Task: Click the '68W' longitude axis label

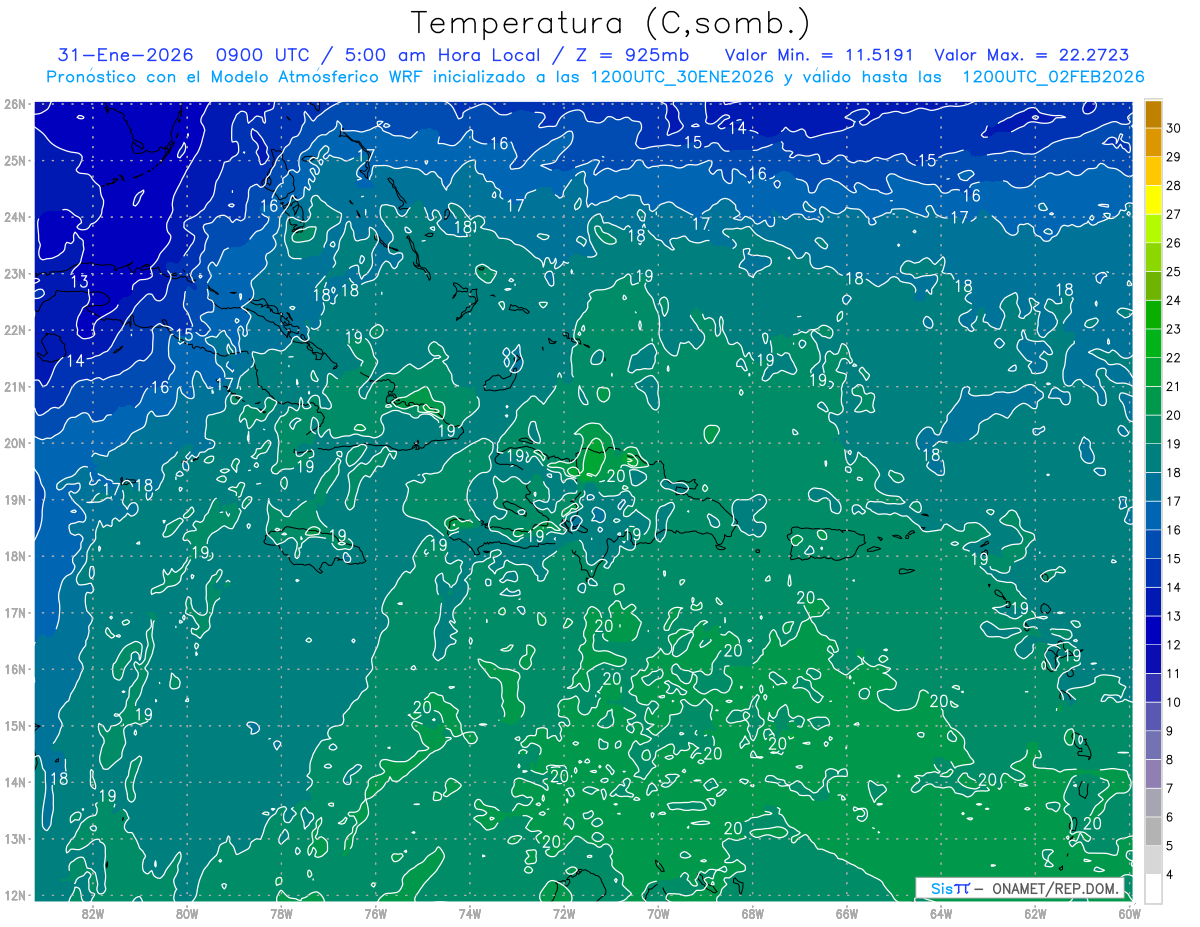Action: tap(752, 912)
